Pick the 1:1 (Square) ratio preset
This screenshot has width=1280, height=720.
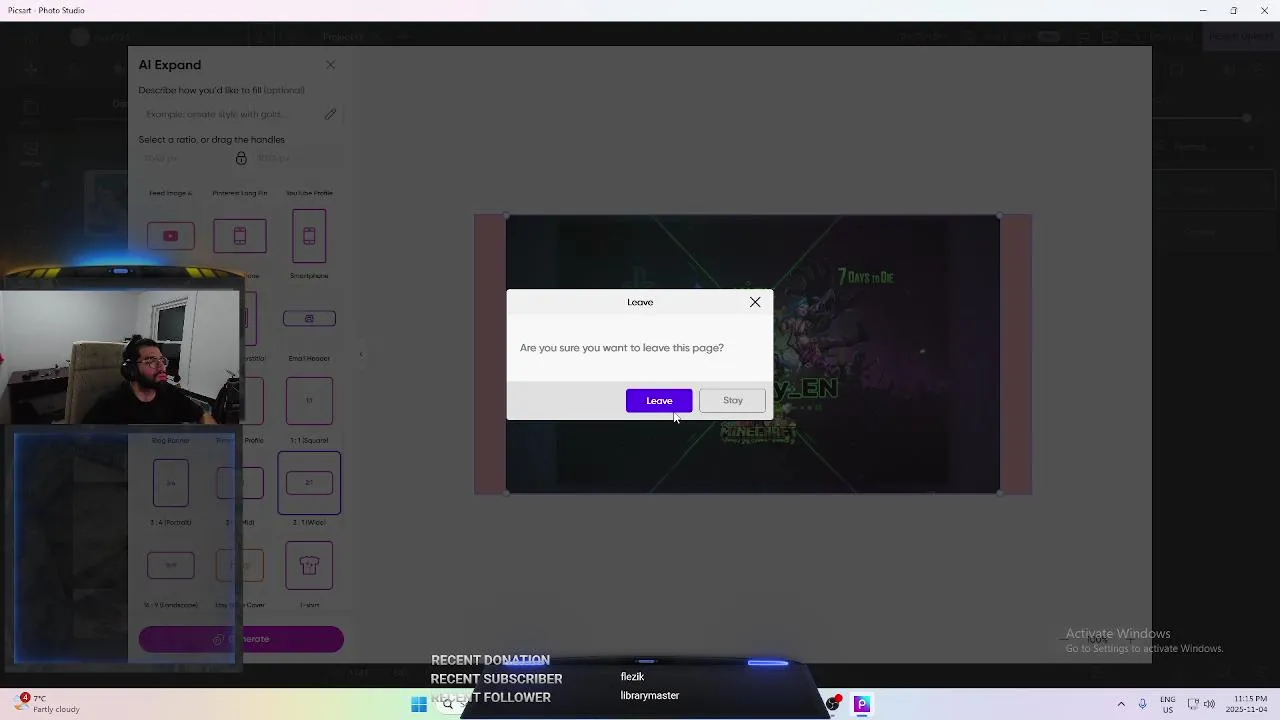click(309, 400)
